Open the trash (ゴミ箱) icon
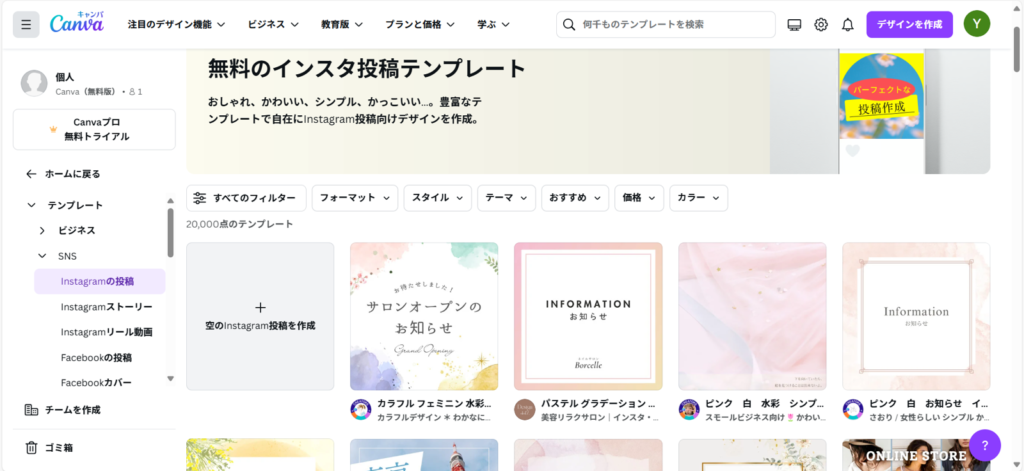Image resolution: width=1024 pixels, height=471 pixels. 32,447
